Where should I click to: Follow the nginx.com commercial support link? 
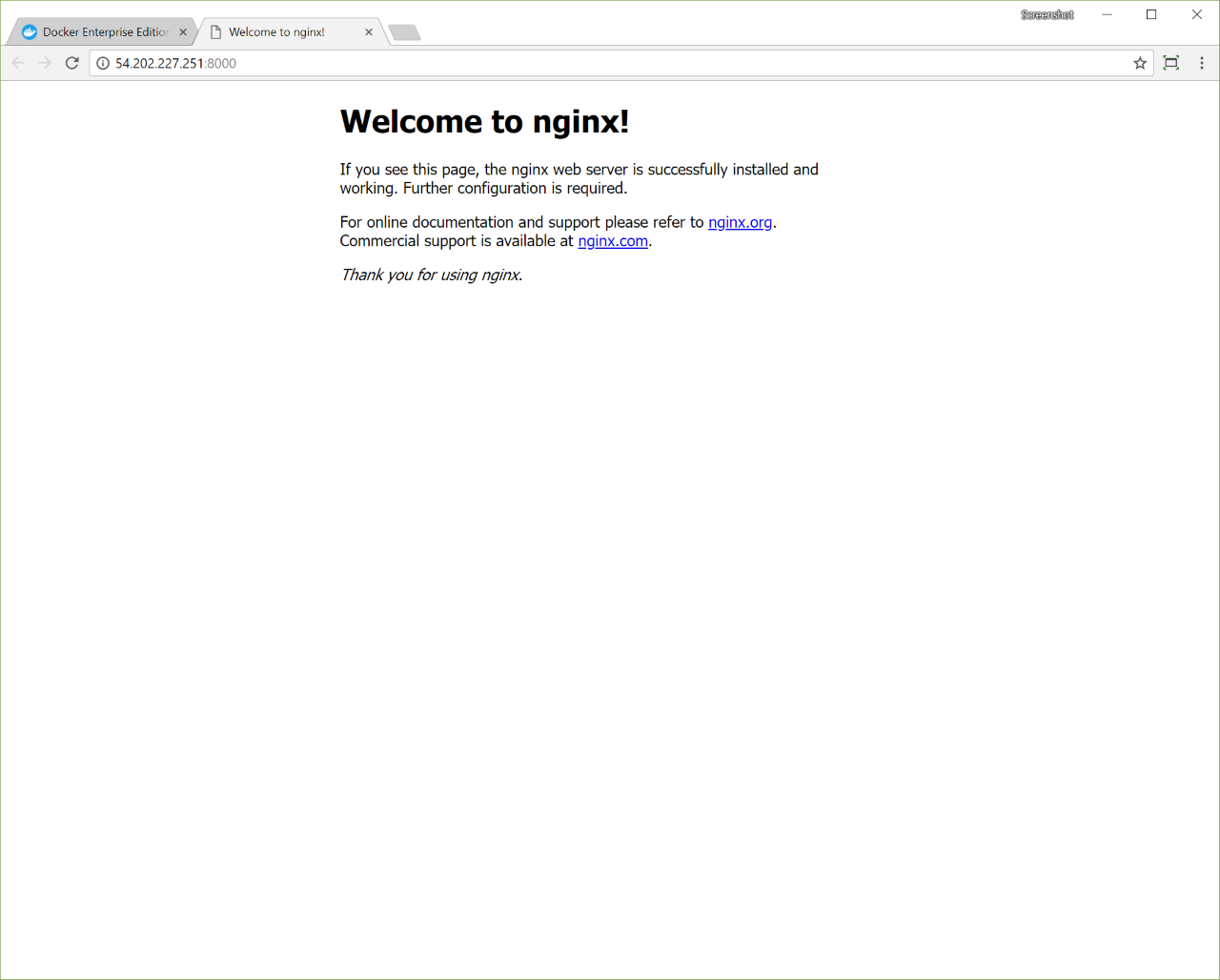coord(613,241)
